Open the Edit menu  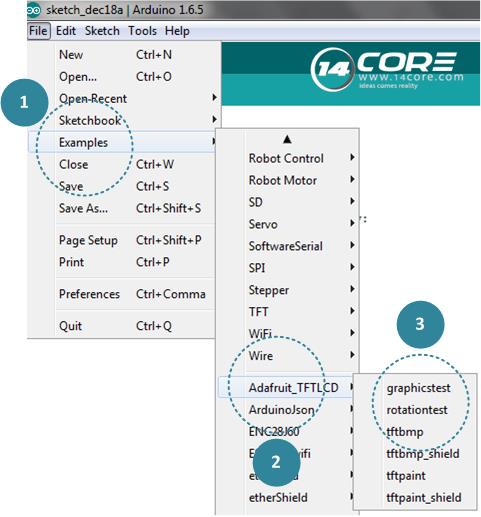(x=65, y=31)
